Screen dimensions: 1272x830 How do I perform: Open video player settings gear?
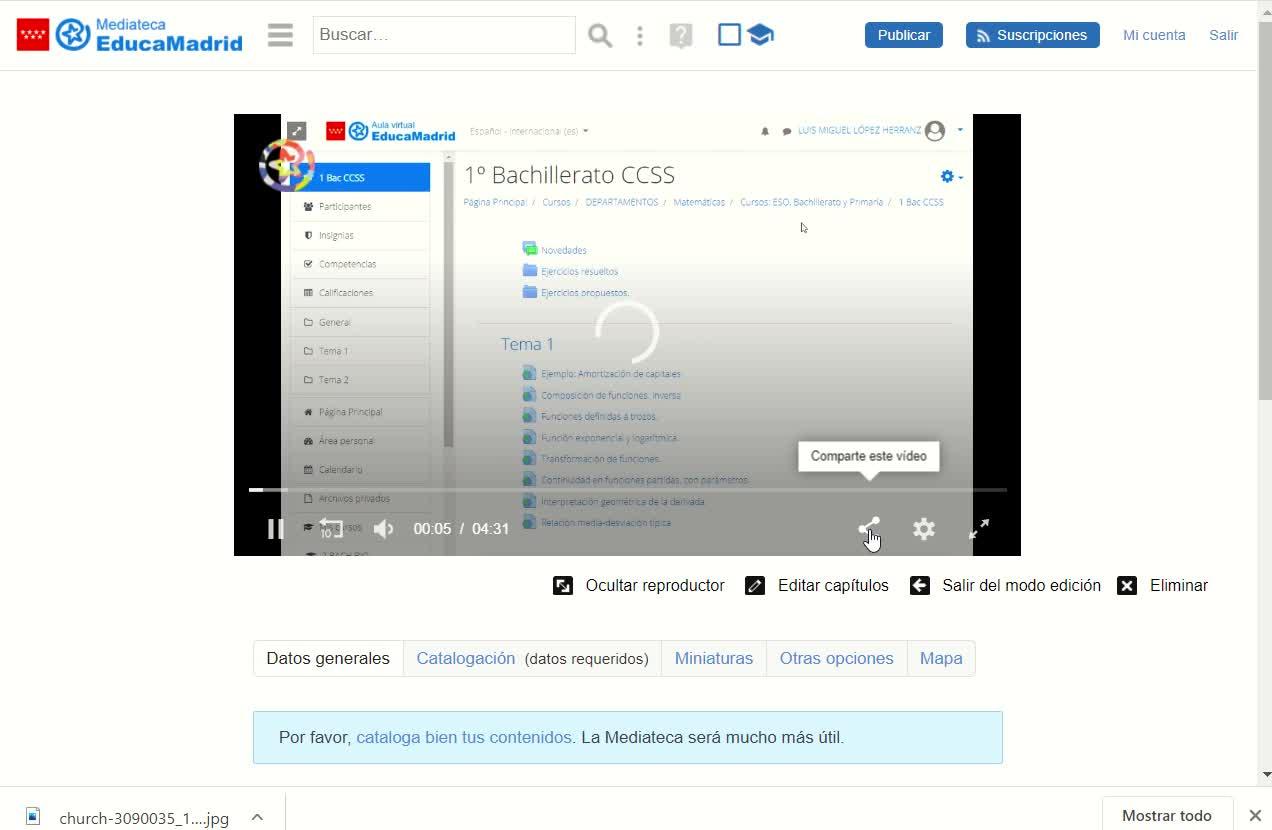coord(924,529)
